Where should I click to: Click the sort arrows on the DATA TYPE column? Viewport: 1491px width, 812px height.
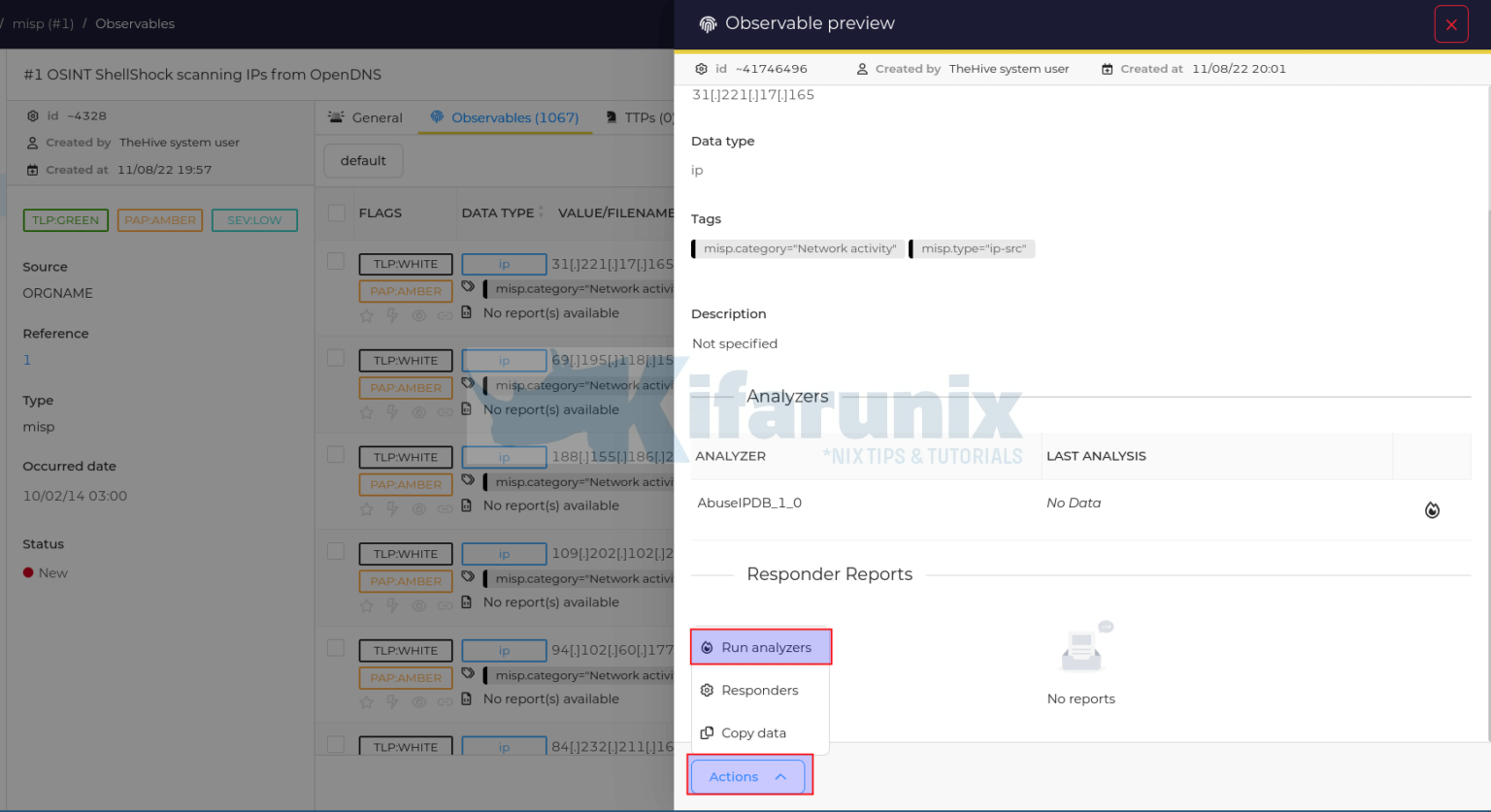pyautogui.click(x=542, y=210)
